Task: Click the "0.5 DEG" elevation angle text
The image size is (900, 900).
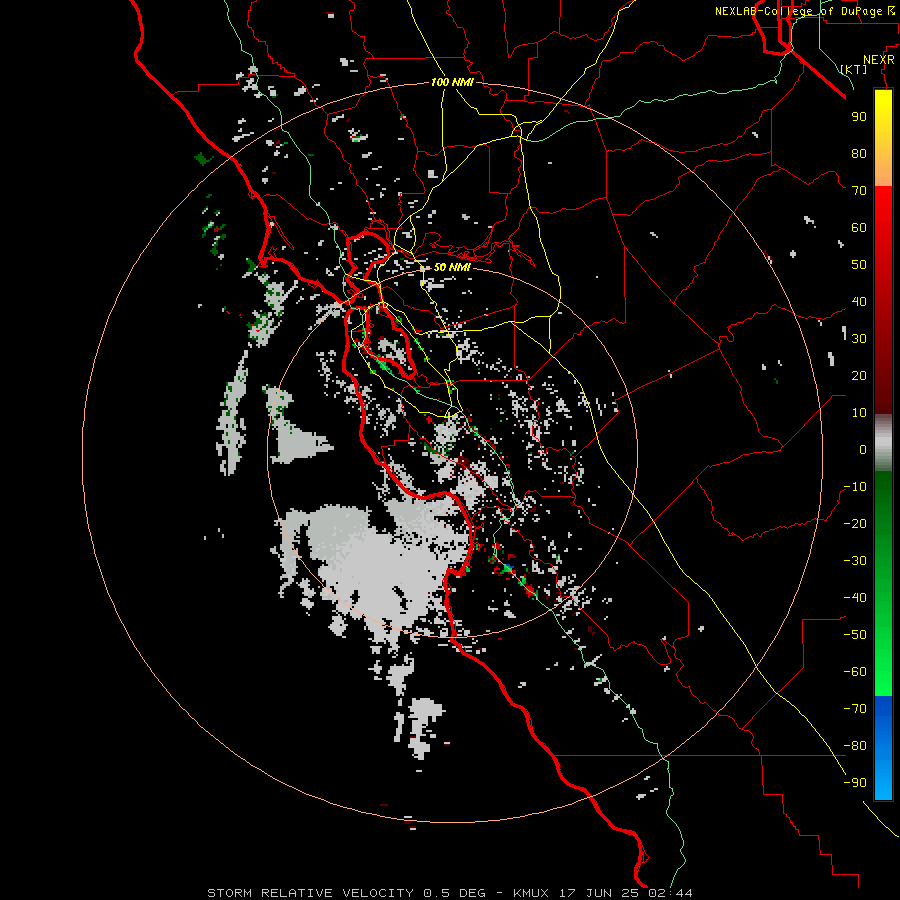Action: pyautogui.click(x=454, y=893)
